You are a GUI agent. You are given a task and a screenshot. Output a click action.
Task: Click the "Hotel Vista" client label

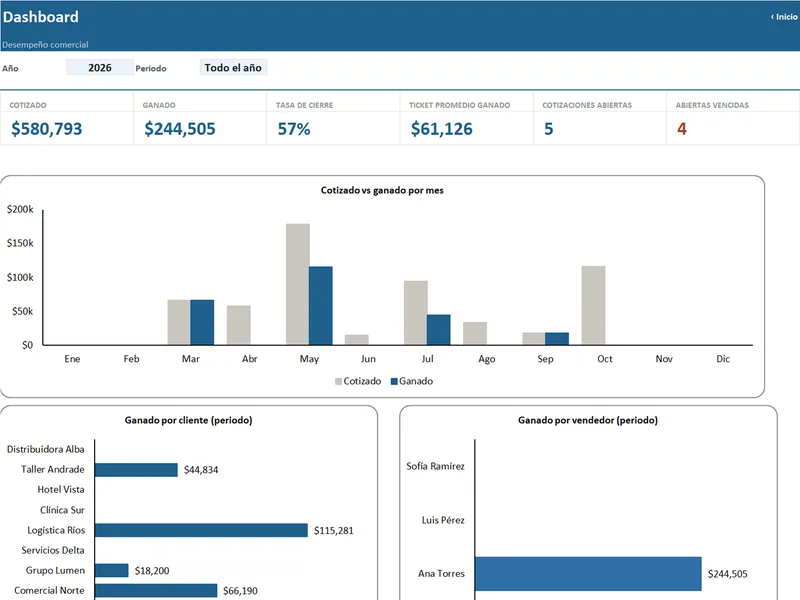pyautogui.click(x=61, y=490)
